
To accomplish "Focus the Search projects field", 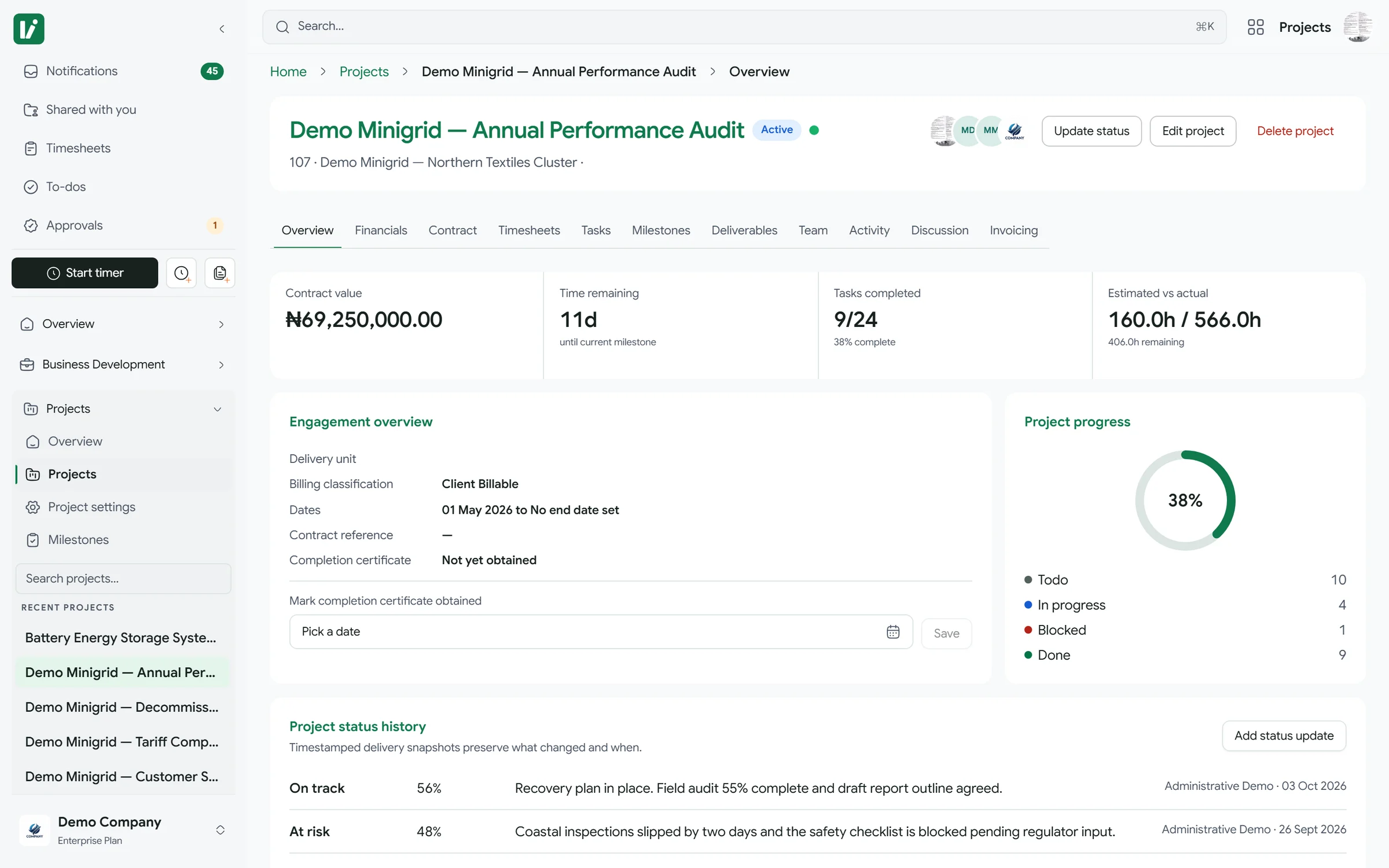I will point(123,579).
